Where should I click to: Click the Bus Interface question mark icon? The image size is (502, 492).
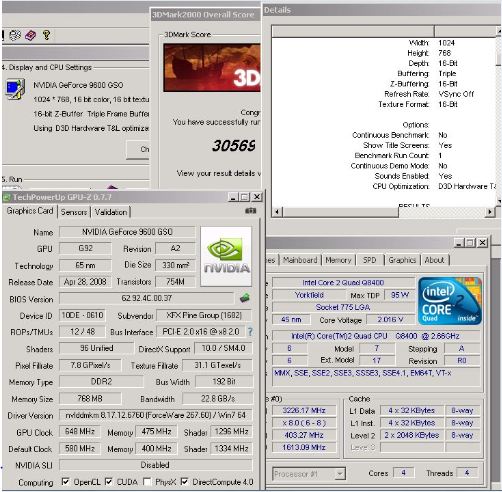[x=250, y=331]
